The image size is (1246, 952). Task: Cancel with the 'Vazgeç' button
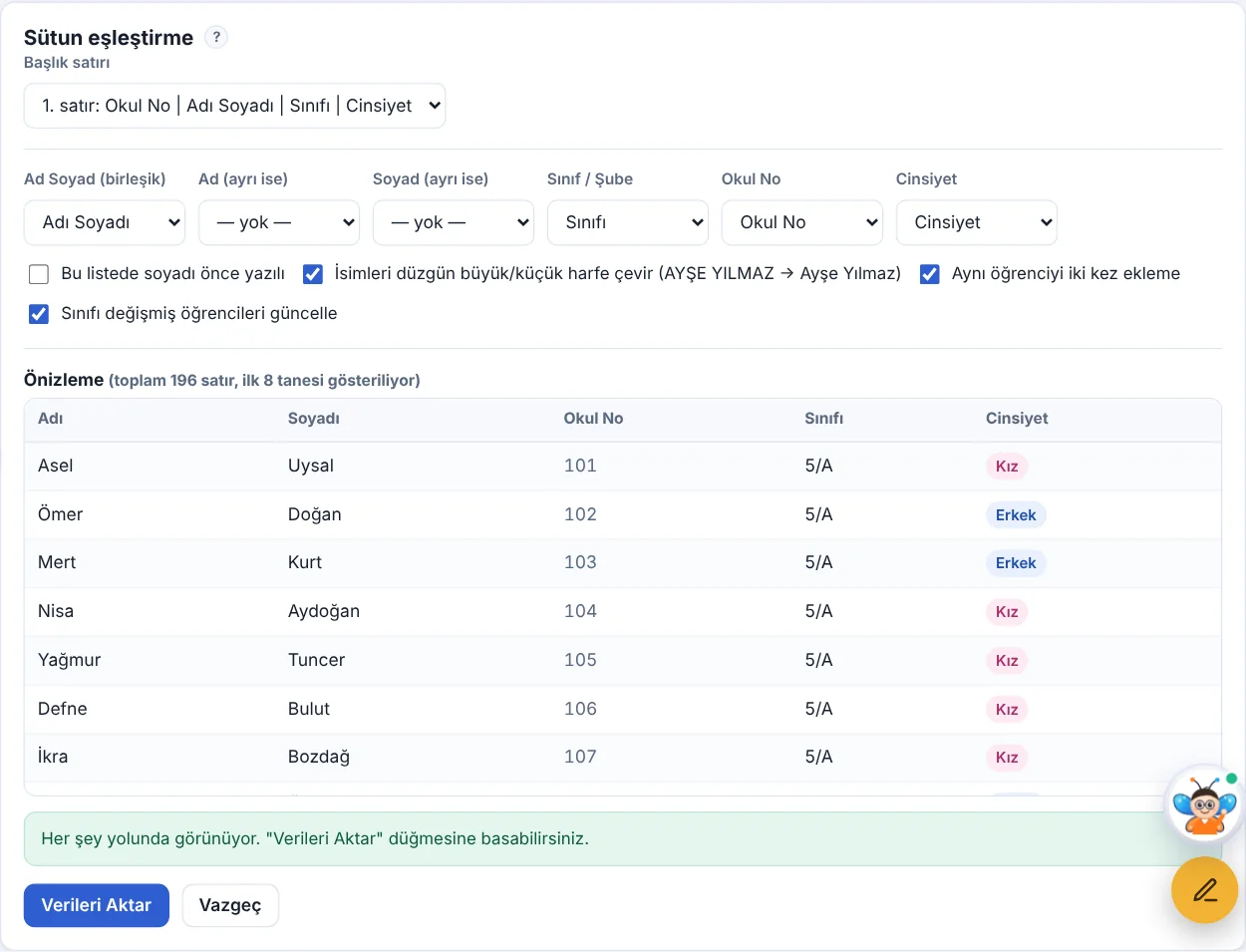click(230, 905)
